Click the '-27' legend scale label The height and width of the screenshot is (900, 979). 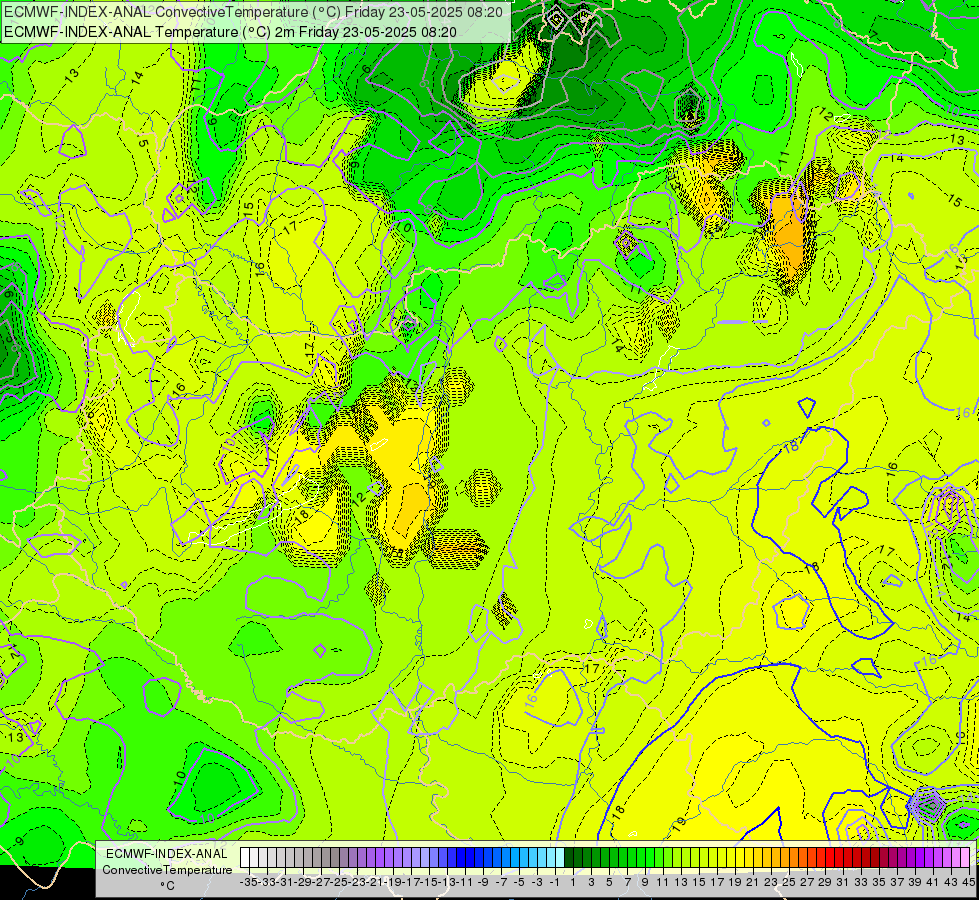point(322,883)
